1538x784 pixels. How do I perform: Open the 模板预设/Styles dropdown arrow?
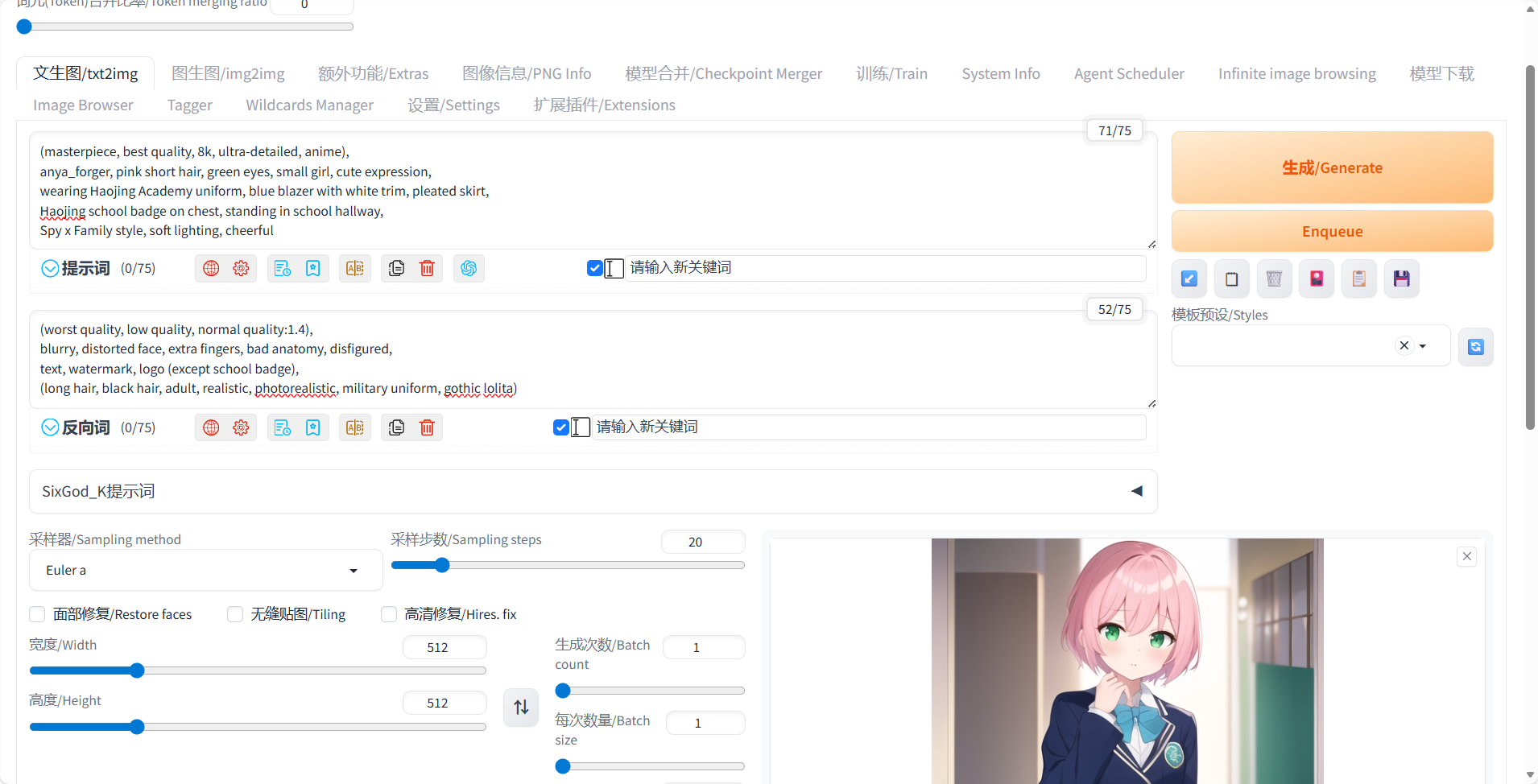(1423, 346)
